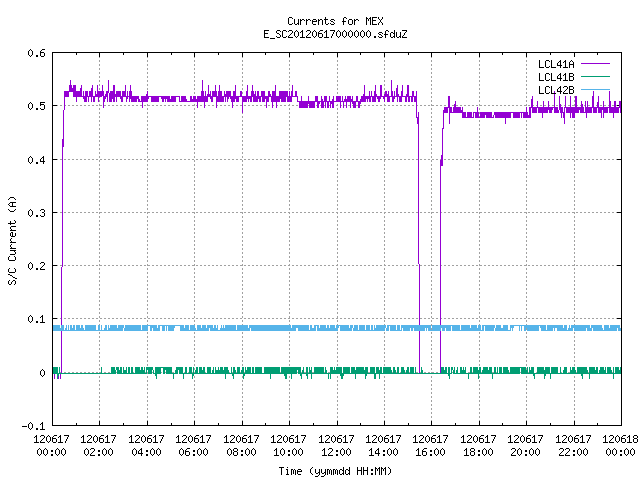This screenshot has height=480, width=640.
Task: Click the filename E_SC20120617000000.sfduZ subtitle
Action: pos(335,34)
